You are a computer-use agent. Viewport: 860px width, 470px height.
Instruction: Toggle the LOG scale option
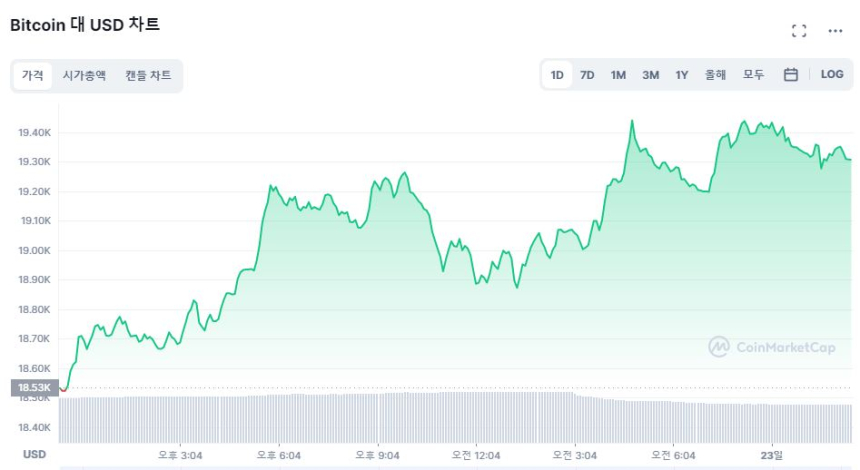coord(832,75)
